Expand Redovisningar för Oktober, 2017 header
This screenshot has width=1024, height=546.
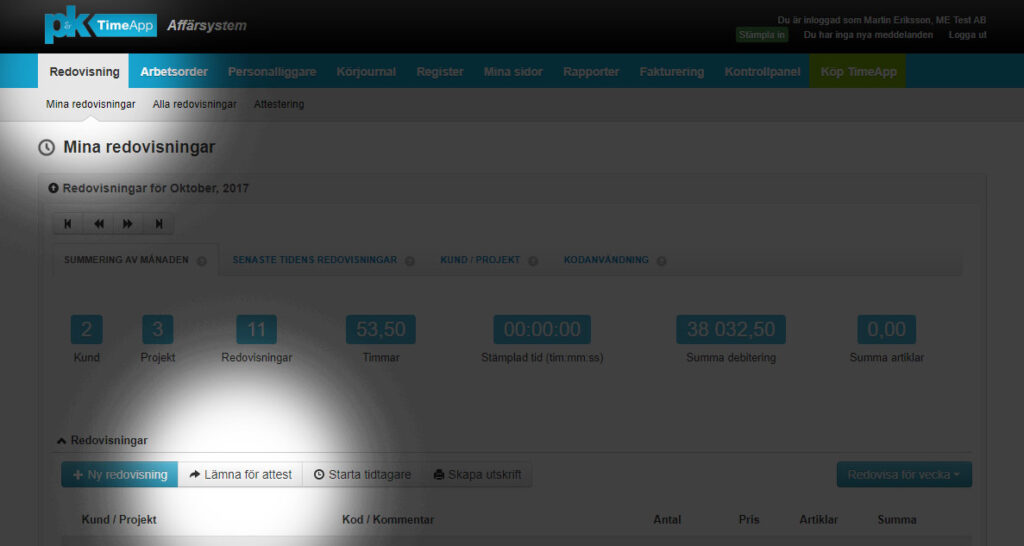pyautogui.click(x=54, y=188)
